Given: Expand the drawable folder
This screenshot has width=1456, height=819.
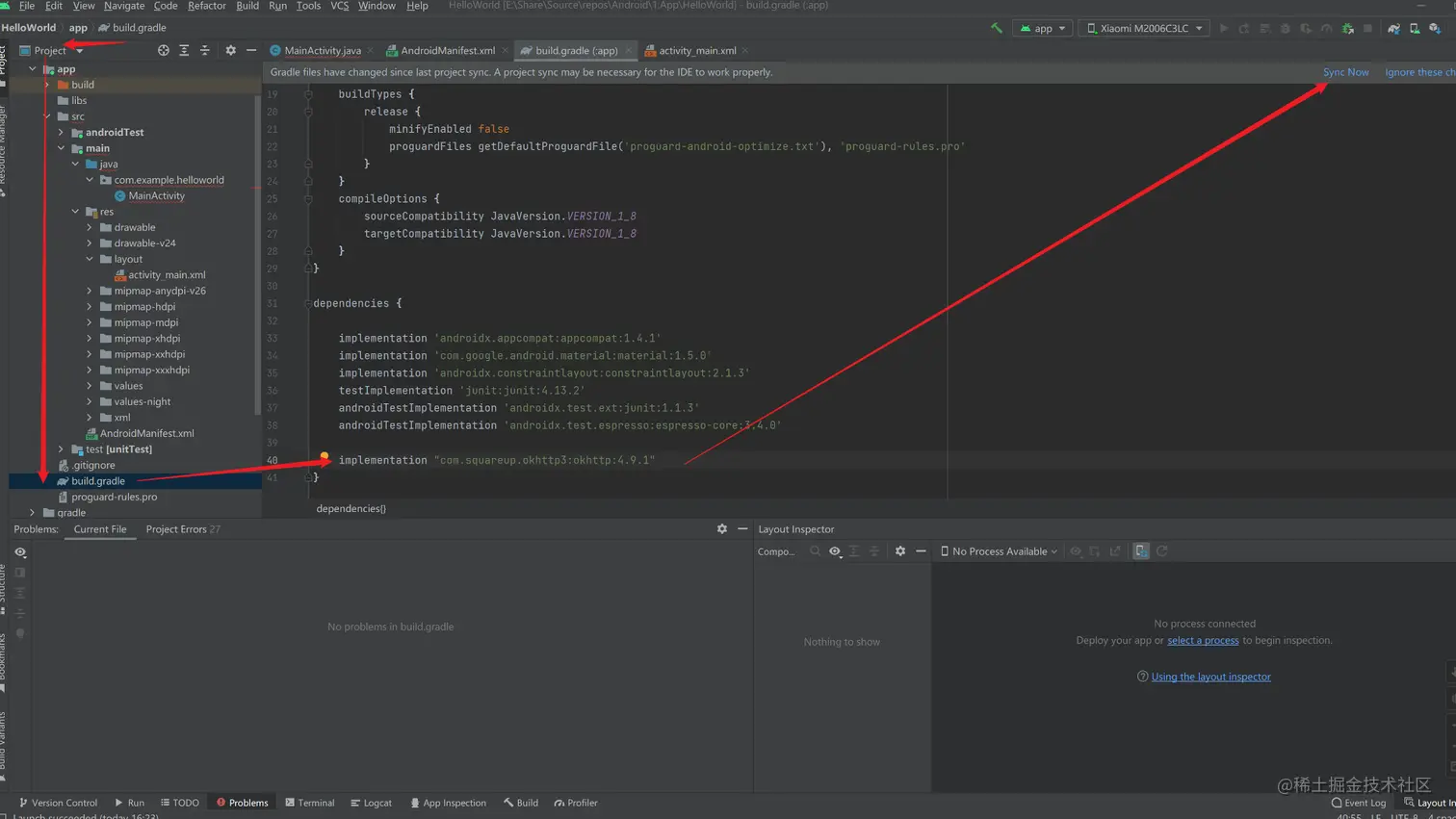Looking at the screenshot, I should click(x=90, y=227).
